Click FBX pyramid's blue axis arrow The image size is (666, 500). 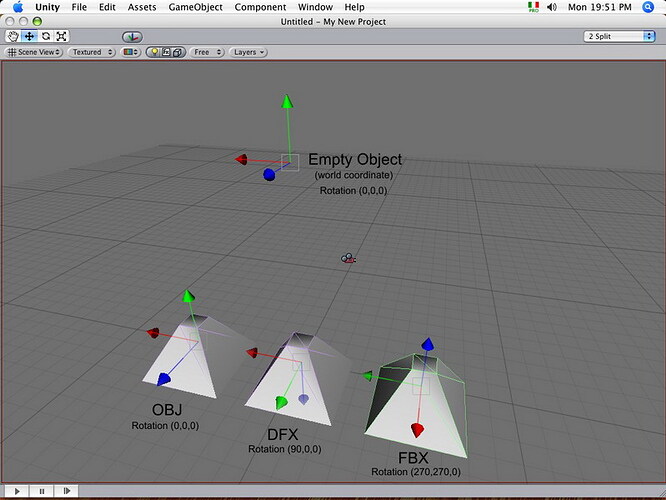[428, 344]
